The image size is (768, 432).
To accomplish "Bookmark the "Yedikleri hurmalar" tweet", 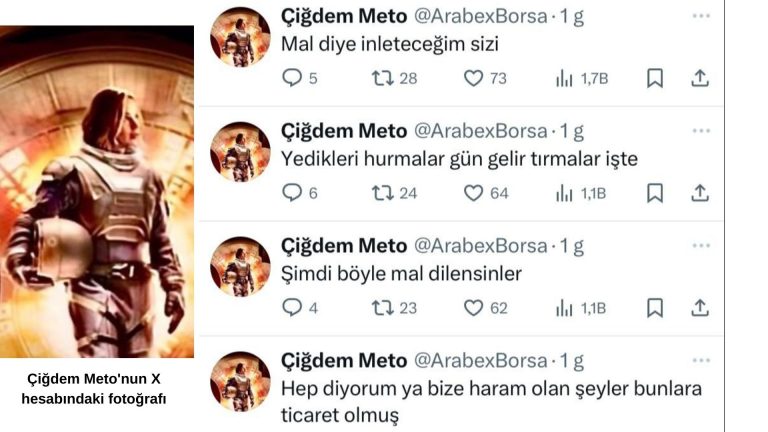I will click(655, 192).
